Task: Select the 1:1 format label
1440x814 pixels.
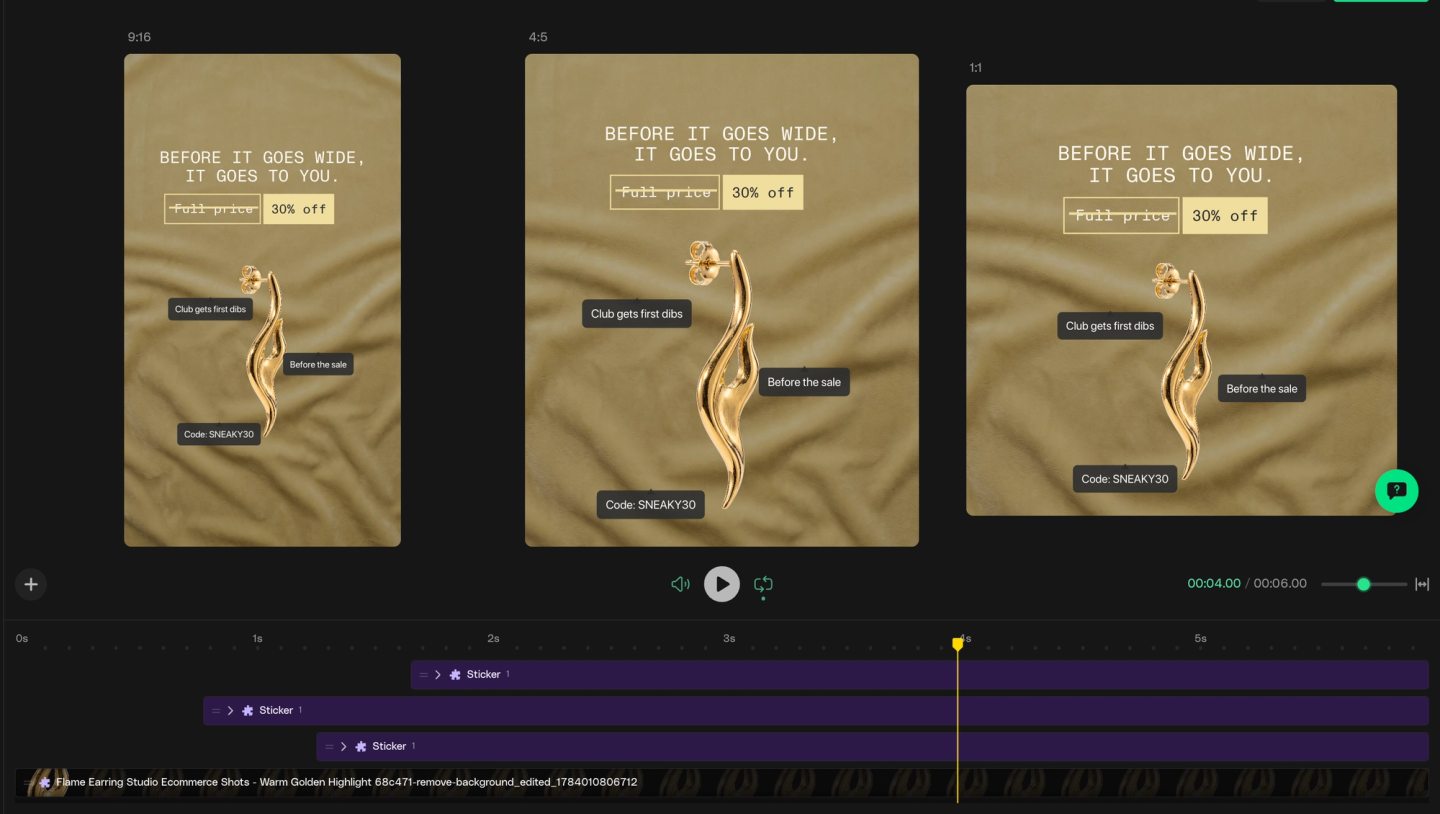Action: pos(976,68)
